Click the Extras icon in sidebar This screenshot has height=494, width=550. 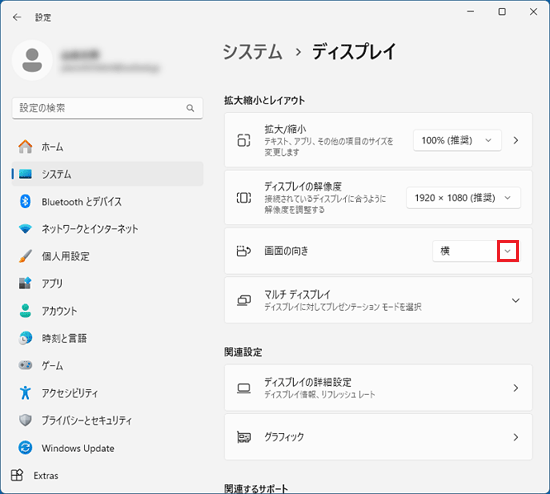pos(17,475)
